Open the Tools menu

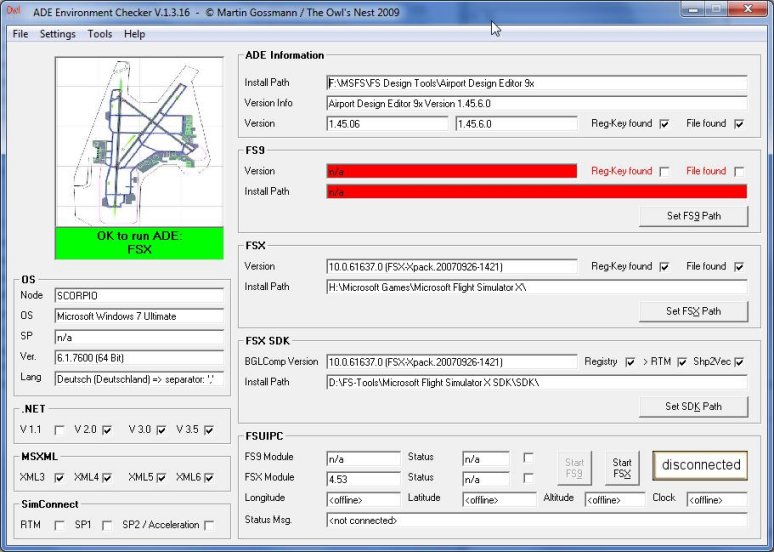100,34
